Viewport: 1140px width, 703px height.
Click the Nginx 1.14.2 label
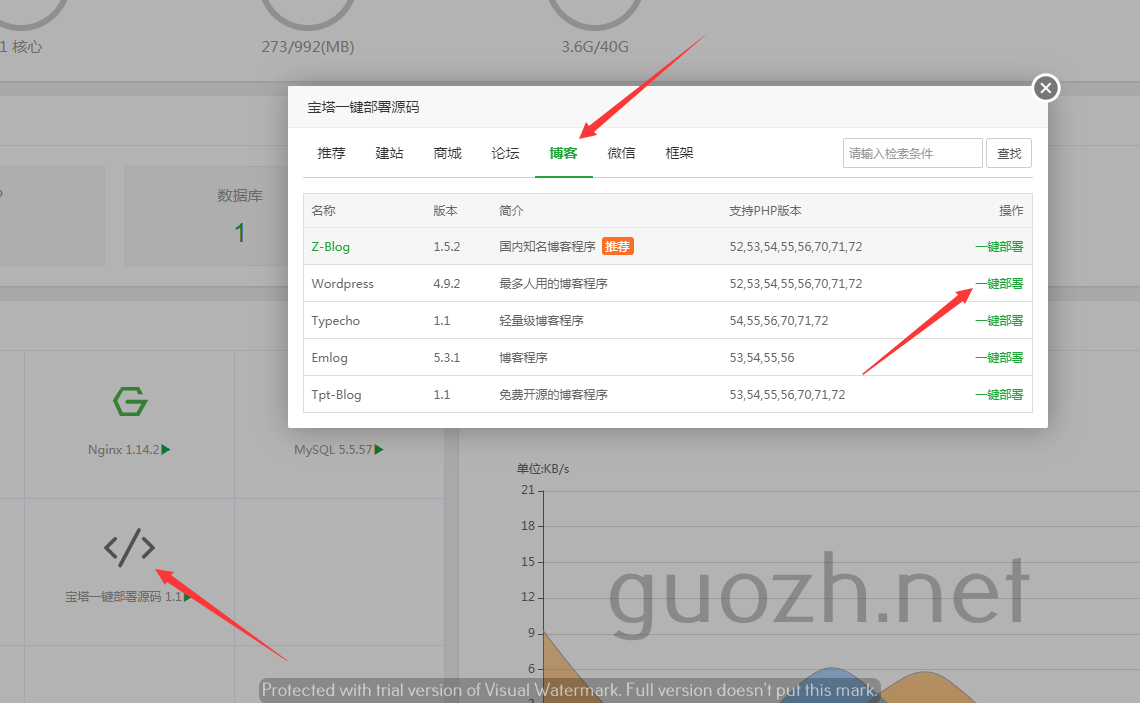click(124, 450)
